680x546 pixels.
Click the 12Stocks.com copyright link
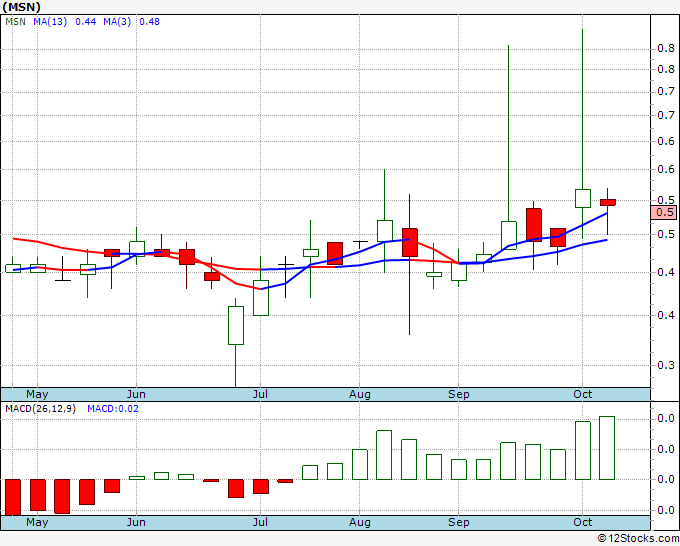(638, 538)
